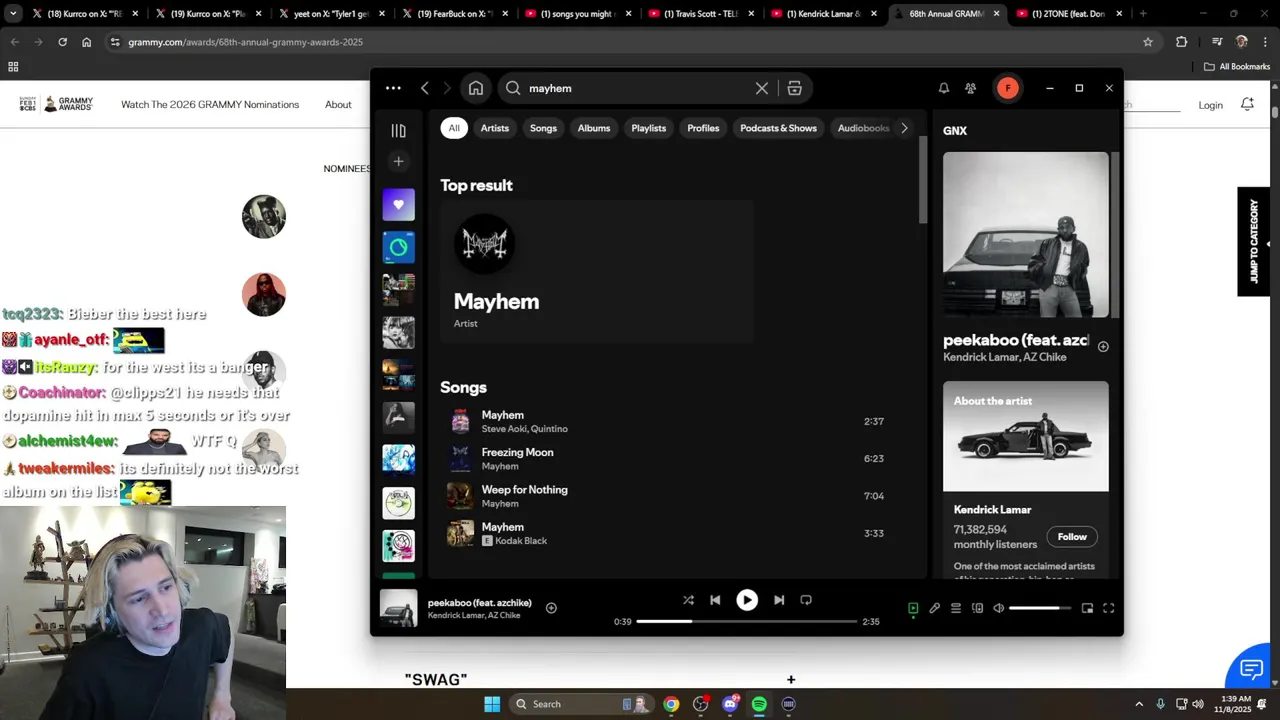Open lyrics microphone icon
The width and height of the screenshot is (1280, 720).
pyautogui.click(x=934, y=608)
